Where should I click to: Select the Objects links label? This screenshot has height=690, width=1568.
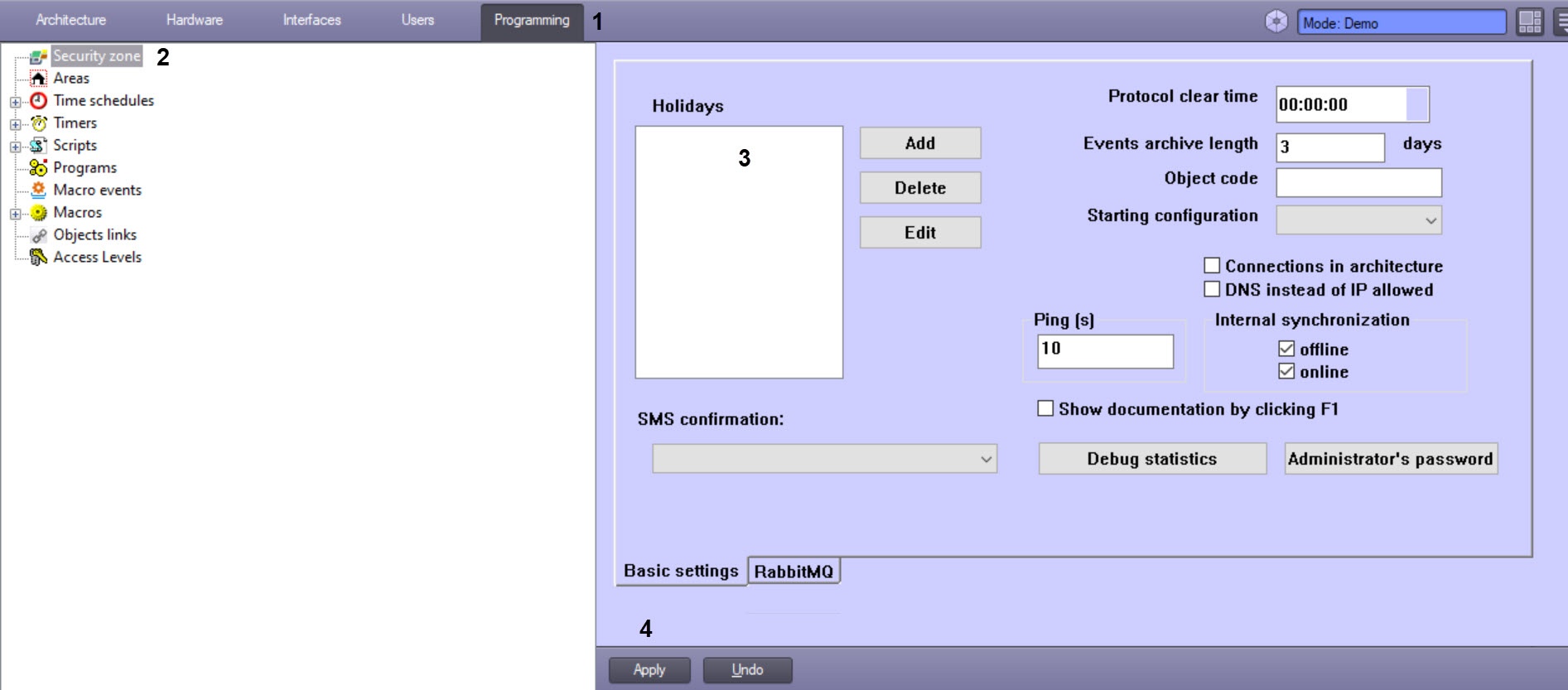pyautogui.click(x=95, y=235)
